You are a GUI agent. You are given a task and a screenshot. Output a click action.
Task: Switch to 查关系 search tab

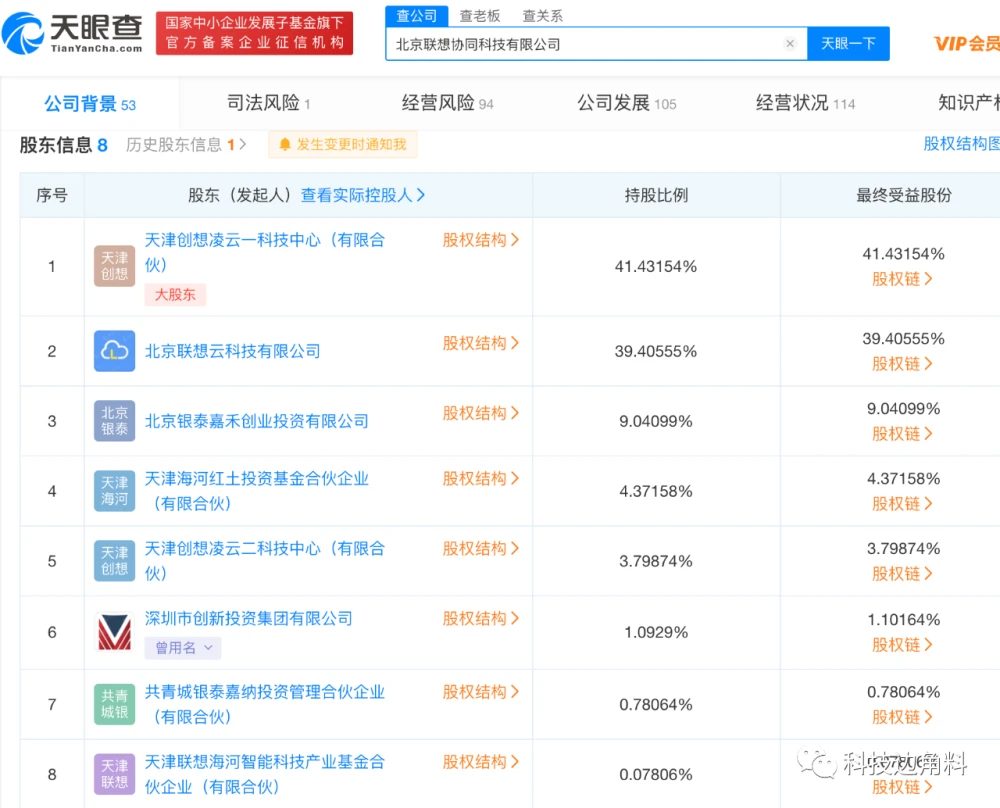pos(542,16)
